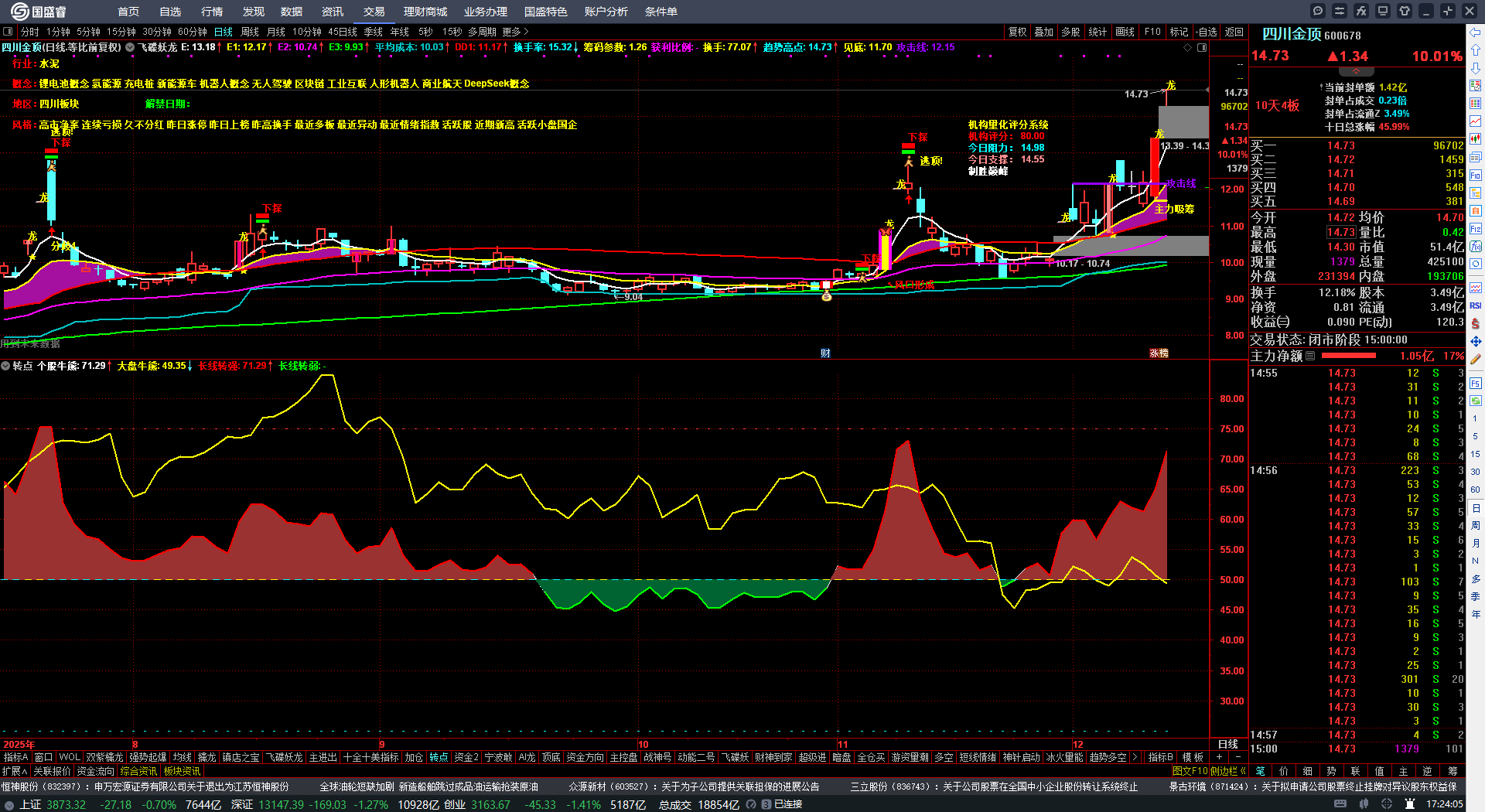
Task: Select the pencil drawing tool in sidebar
Action: pyautogui.click(x=1476, y=359)
